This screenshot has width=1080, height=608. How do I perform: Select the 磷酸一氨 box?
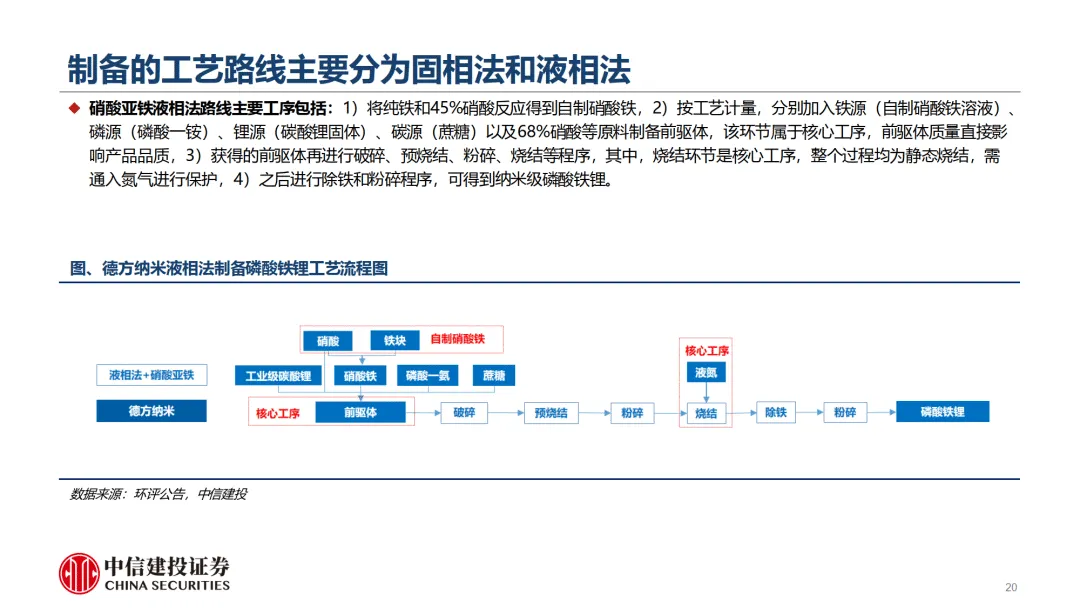coord(427,375)
